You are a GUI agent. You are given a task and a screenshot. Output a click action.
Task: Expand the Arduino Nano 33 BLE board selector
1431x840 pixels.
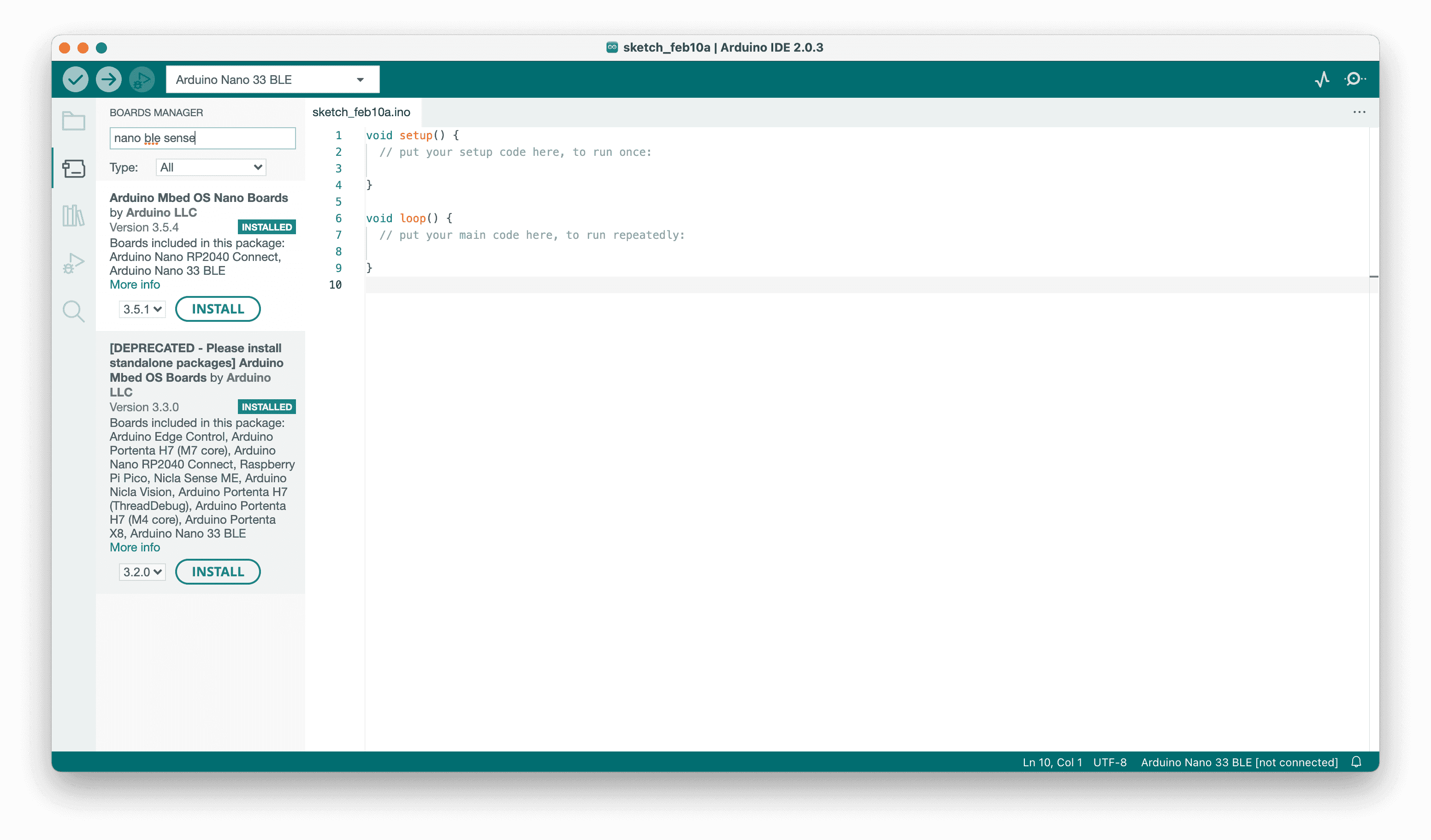click(x=272, y=79)
